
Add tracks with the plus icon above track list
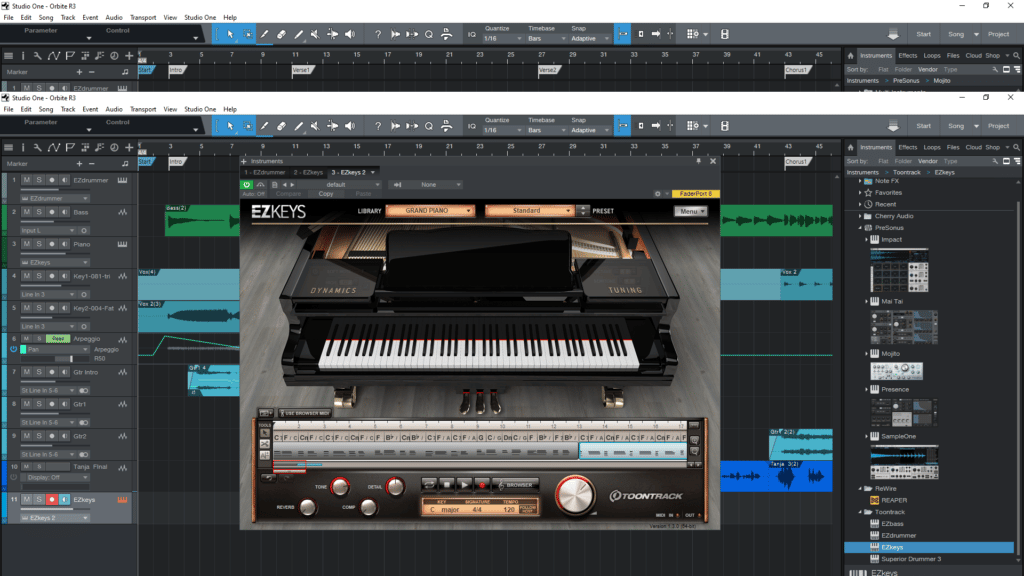tap(129, 148)
